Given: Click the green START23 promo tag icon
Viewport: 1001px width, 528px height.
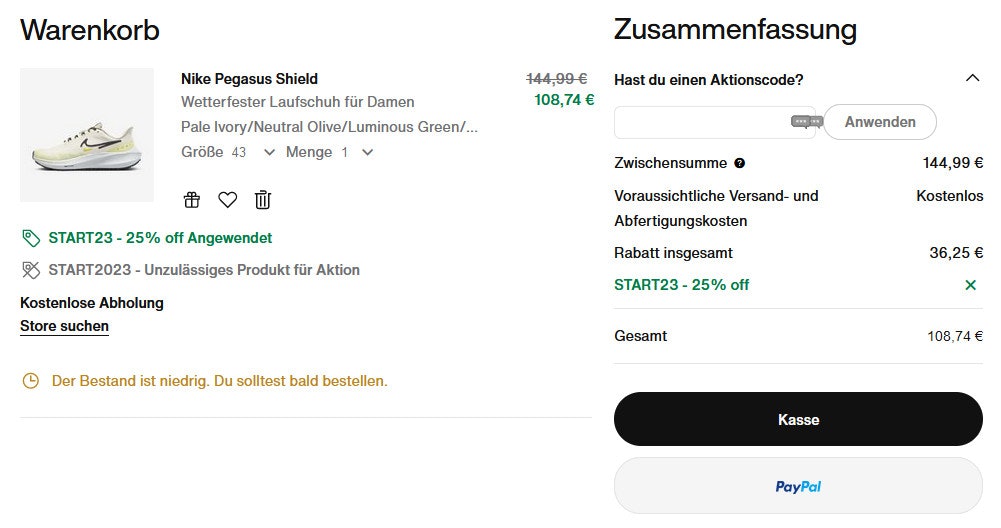Looking at the screenshot, I should (x=31, y=238).
